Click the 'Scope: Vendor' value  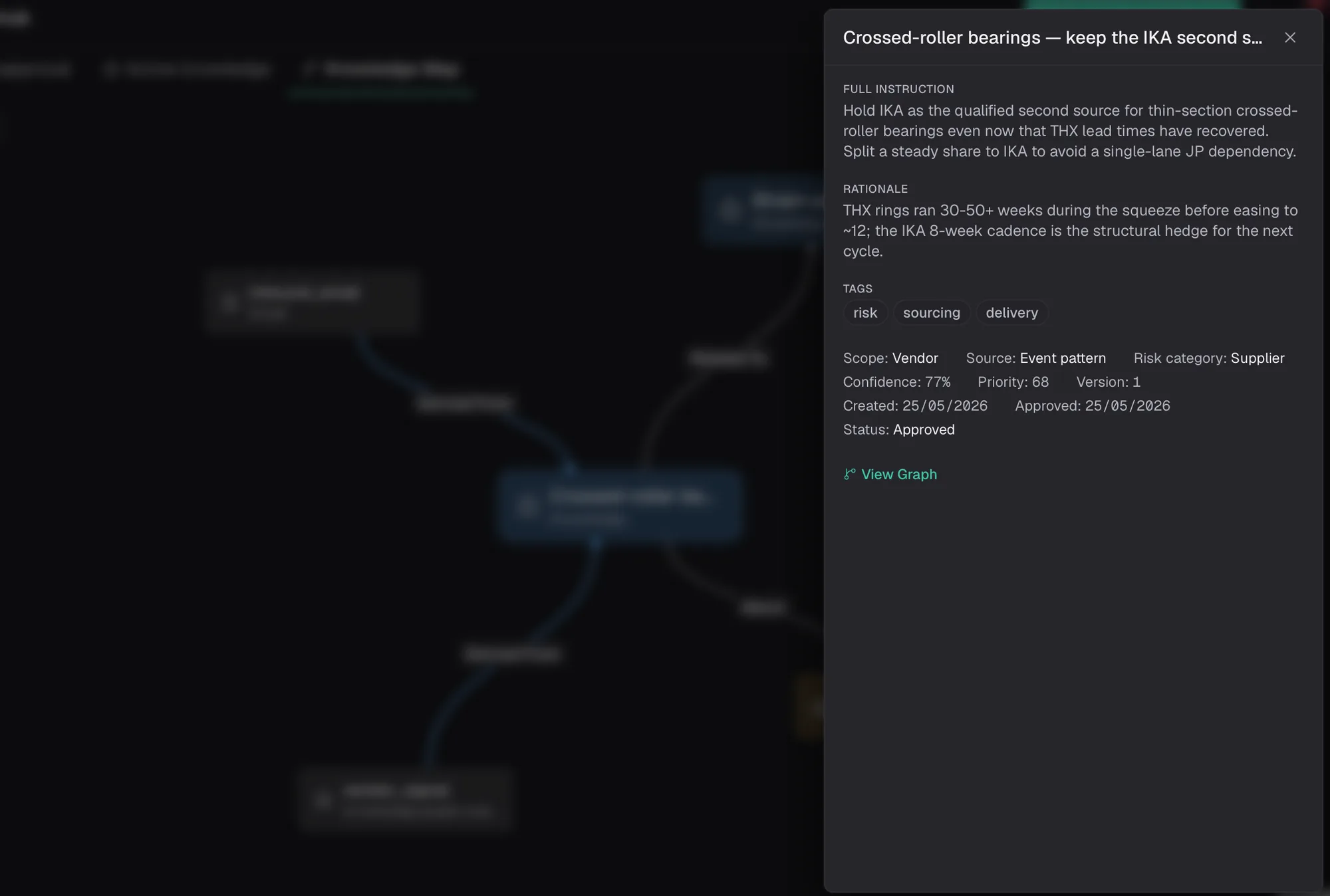(x=915, y=358)
